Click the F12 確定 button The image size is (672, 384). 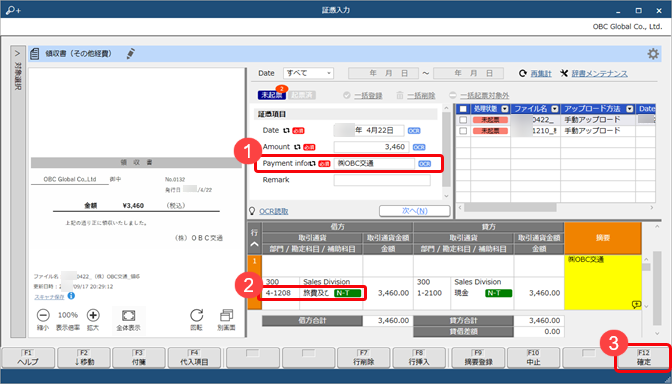(644, 357)
